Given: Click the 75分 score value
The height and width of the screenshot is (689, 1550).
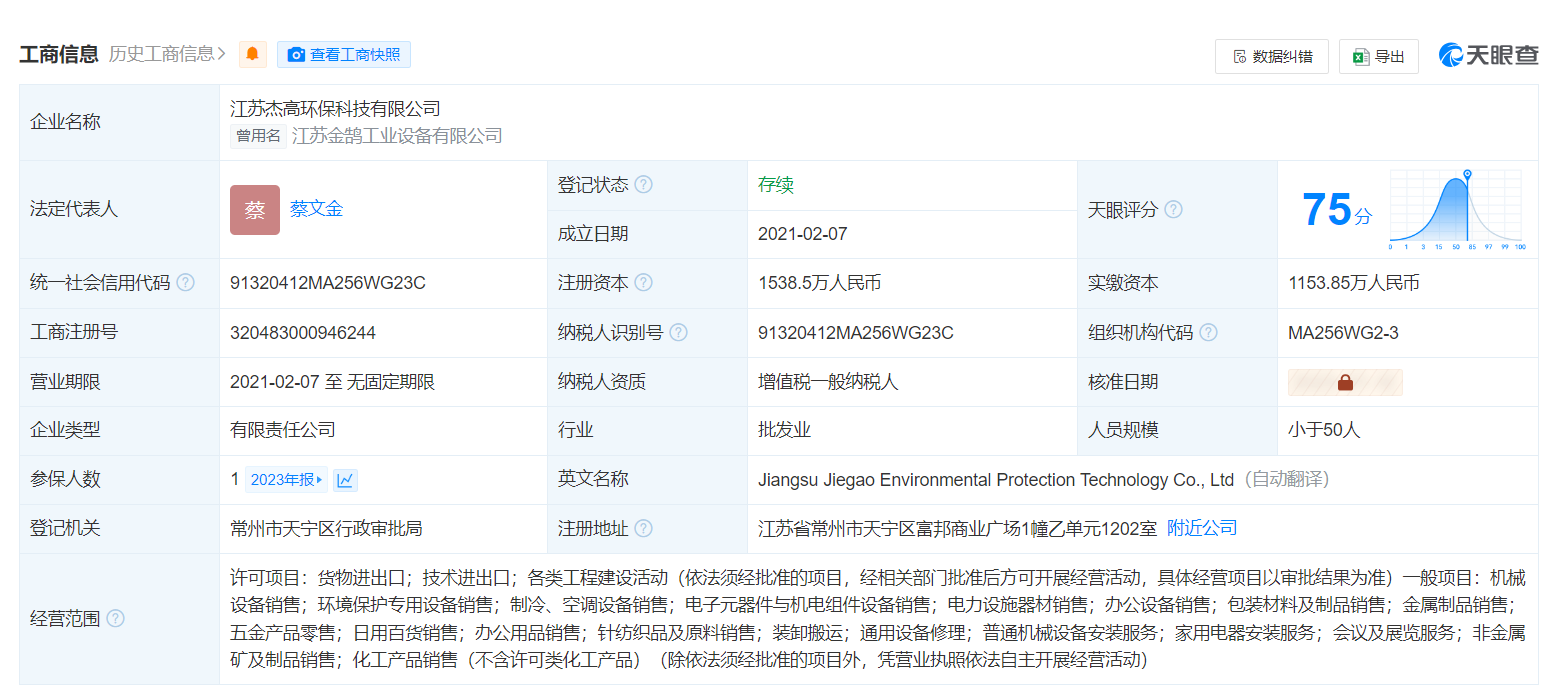Looking at the screenshot, I should (1336, 210).
